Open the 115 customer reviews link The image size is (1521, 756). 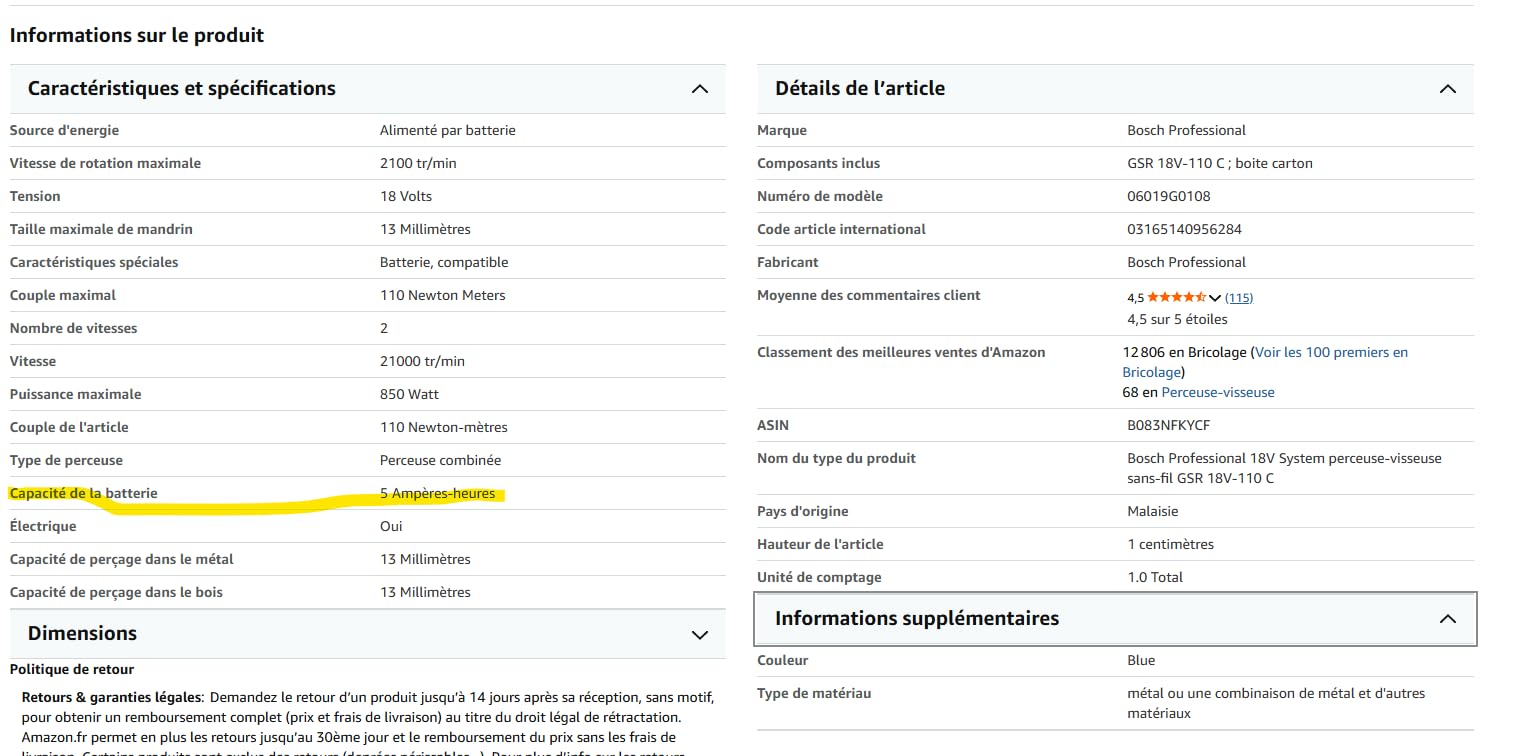point(1239,298)
